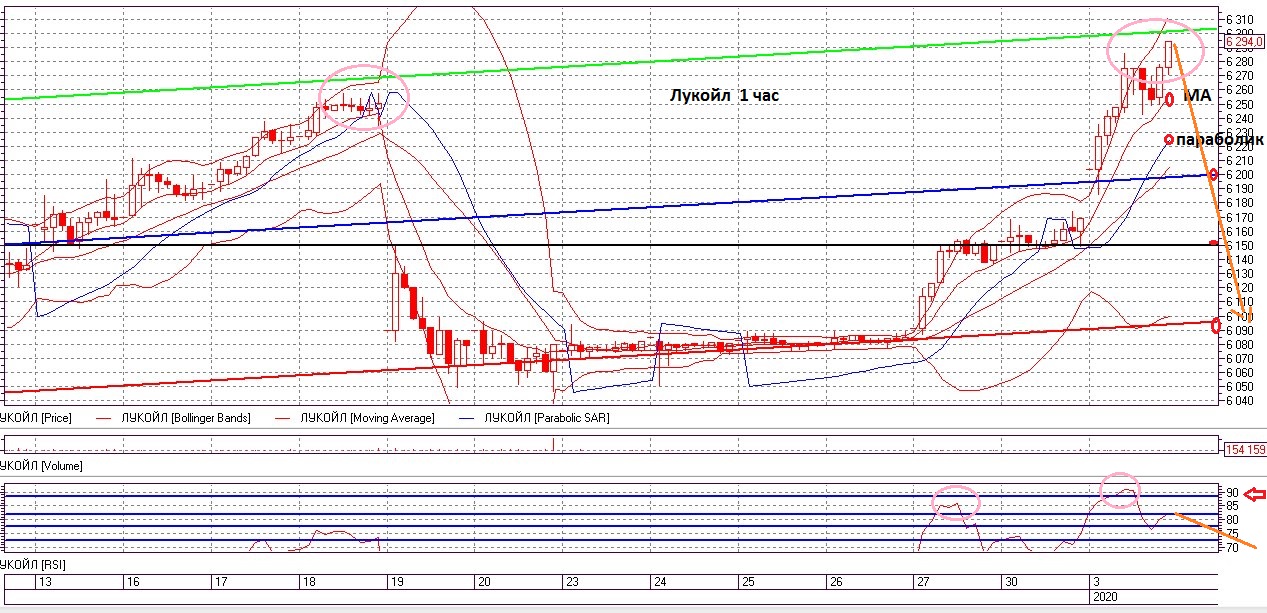Click the ЛУКОЙЛ [RSI] panel label

(33, 565)
